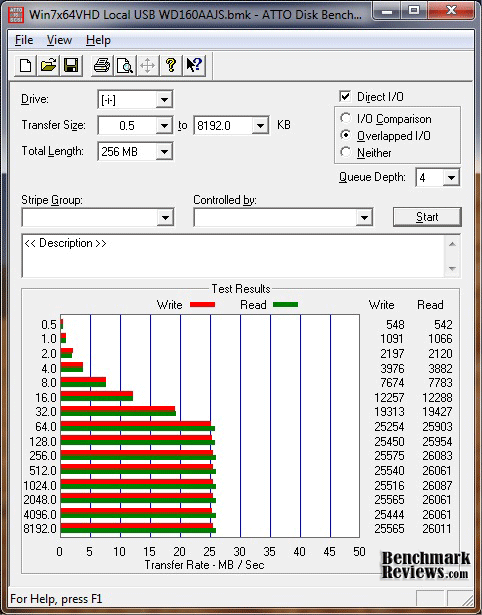Minimize the ATTO Disk Benchmark window
This screenshot has width=482, height=615.
(387, 11)
